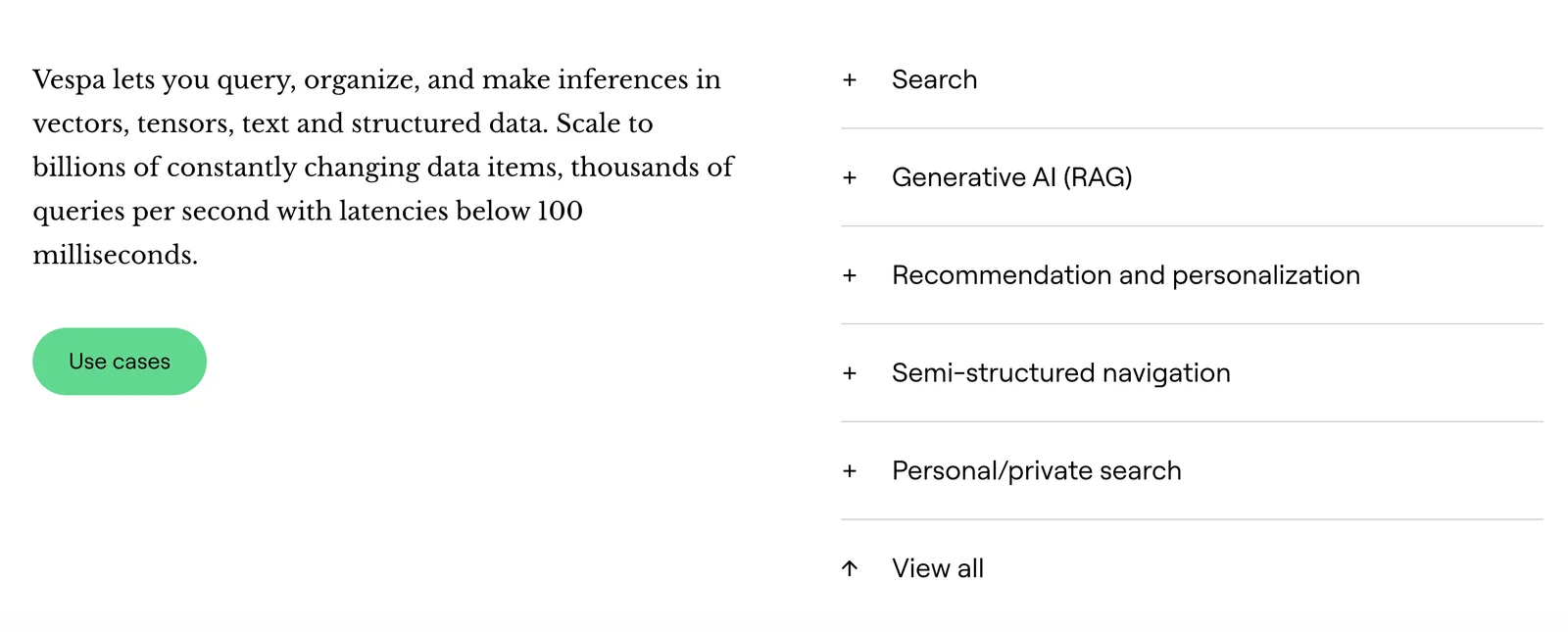Screen dimensions: 1568x632
Task: Click the word milliseconds ending the paragraph
Action: [x=115, y=255]
